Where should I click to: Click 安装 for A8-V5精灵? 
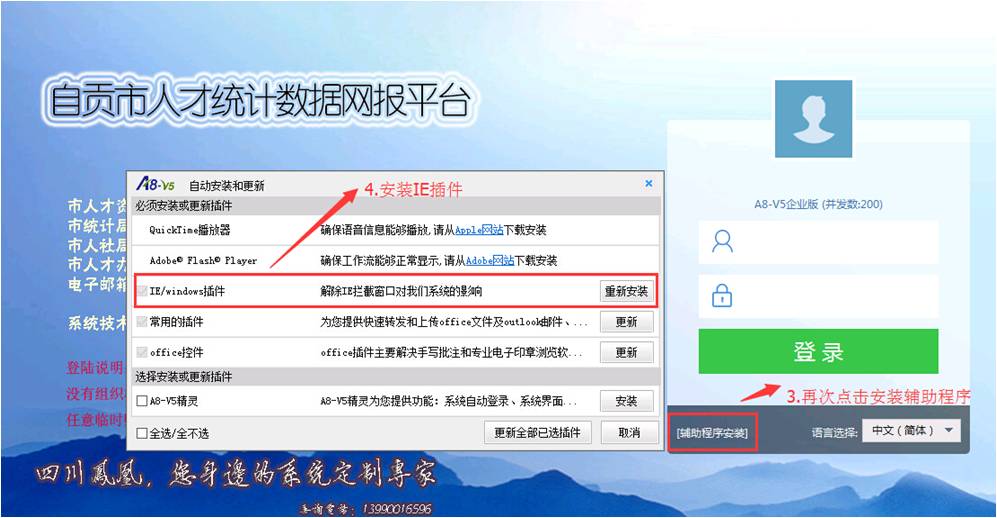click(626, 401)
